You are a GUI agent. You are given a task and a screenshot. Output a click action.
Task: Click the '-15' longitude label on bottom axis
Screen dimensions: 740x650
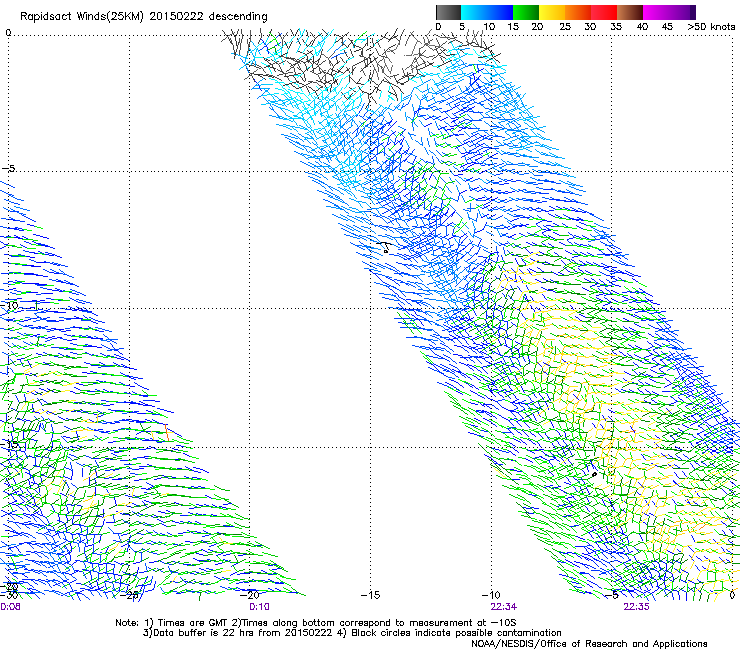point(370,595)
